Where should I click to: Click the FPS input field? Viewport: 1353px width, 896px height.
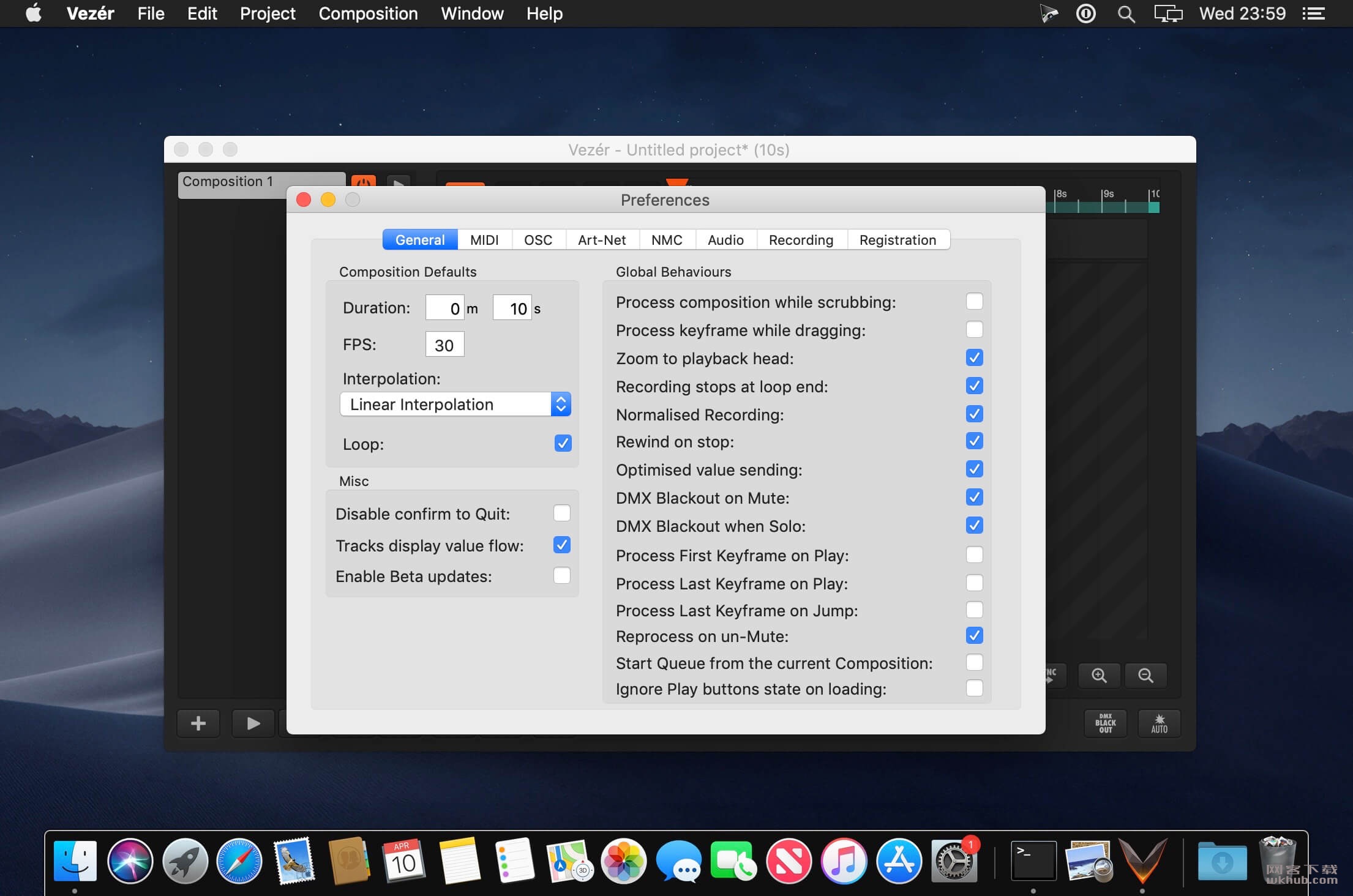[x=444, y=345]
